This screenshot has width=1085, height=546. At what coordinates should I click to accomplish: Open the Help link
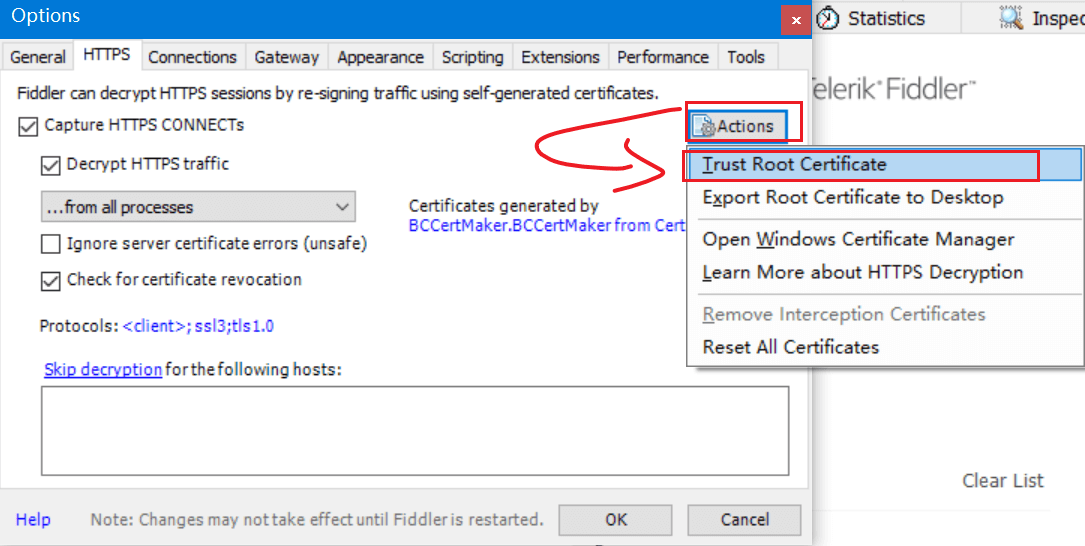pos(33,520)
